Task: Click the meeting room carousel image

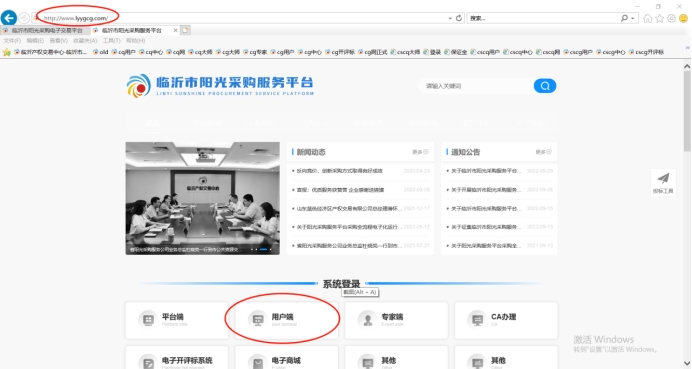Action: pyautogui.click(x=203, y=198)
